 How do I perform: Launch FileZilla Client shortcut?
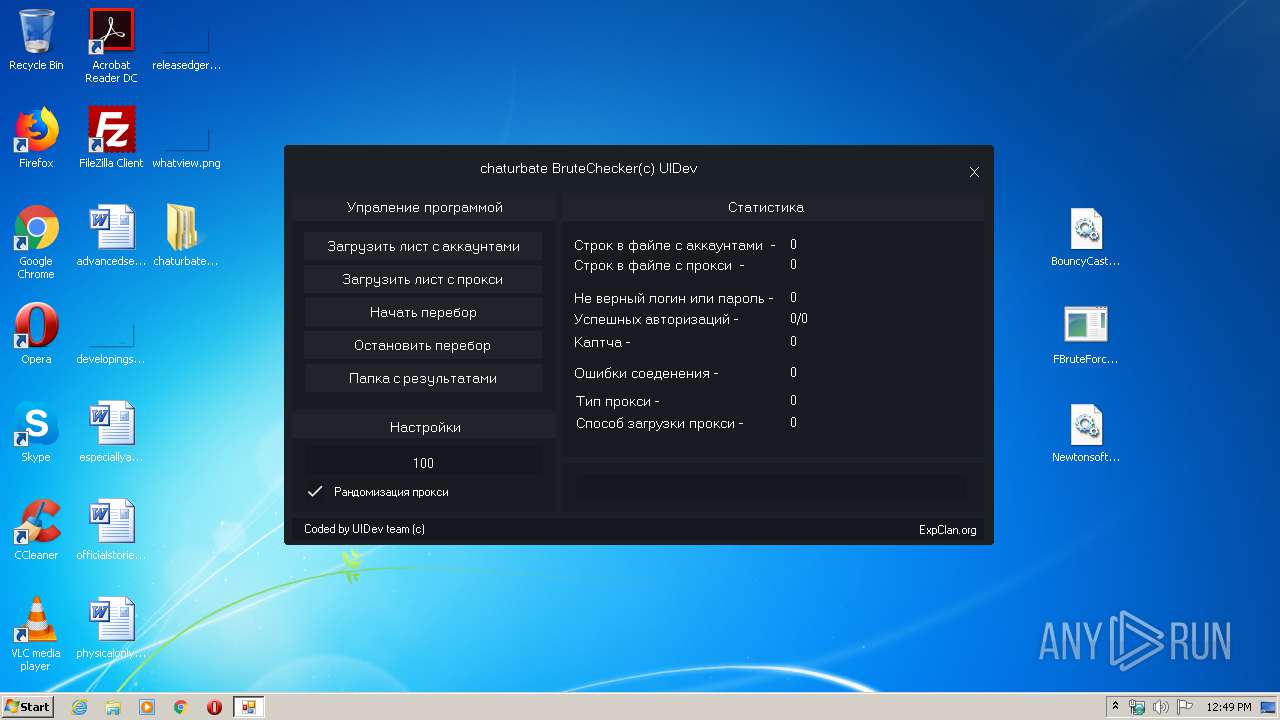111,138
